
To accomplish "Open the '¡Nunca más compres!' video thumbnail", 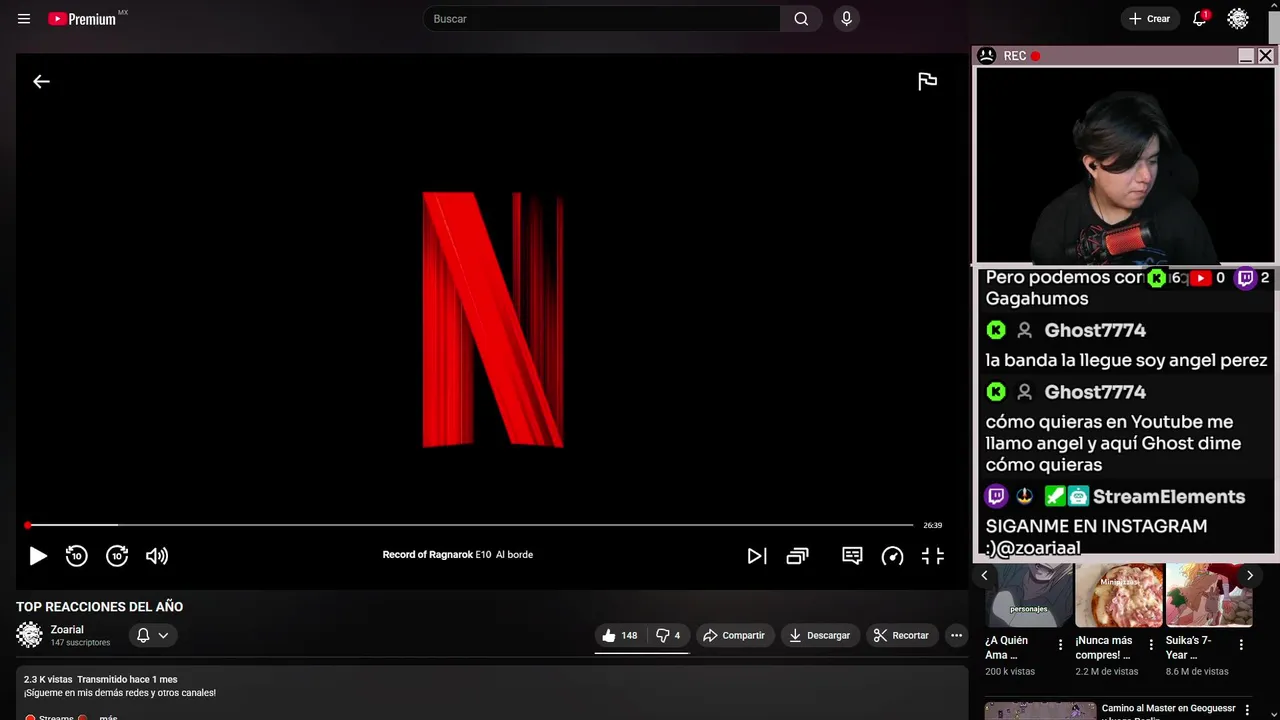I will pyautogui.click(x=1119, y=595).
